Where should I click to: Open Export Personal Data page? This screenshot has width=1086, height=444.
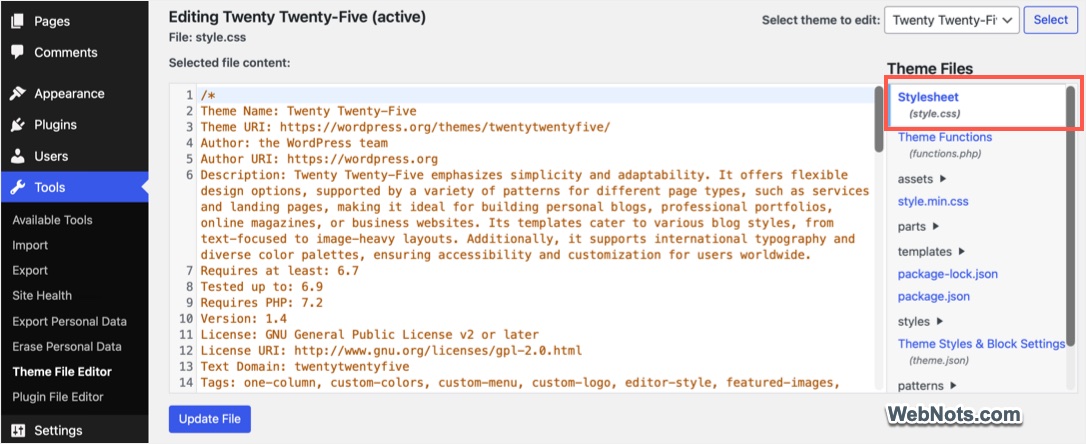69,321
